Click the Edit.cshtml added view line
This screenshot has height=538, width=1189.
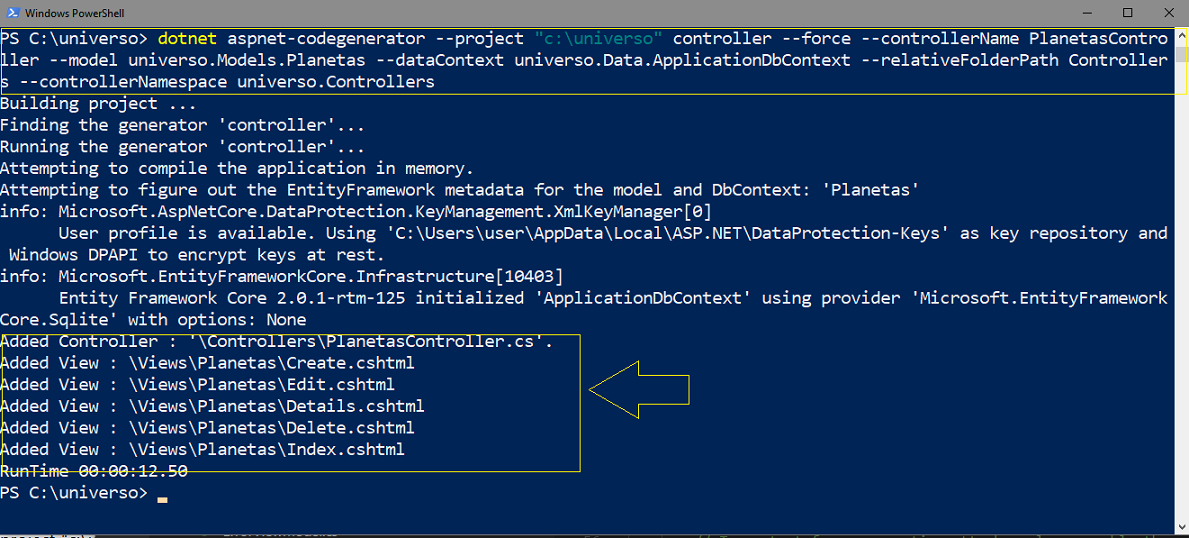197,385
